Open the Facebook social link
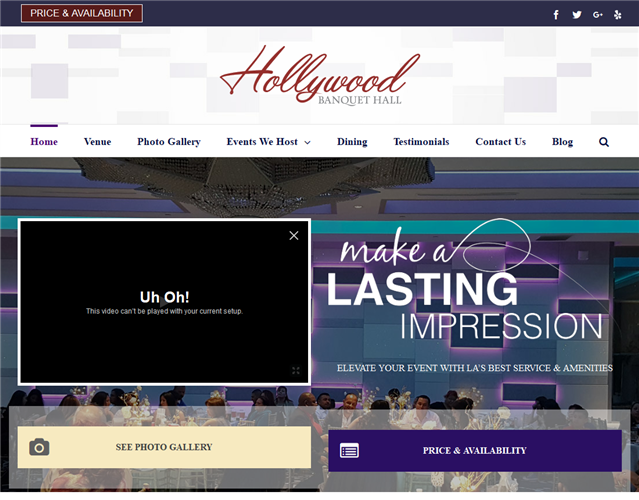The height and width of the screenshot is (500, 639). click(556, 15)
